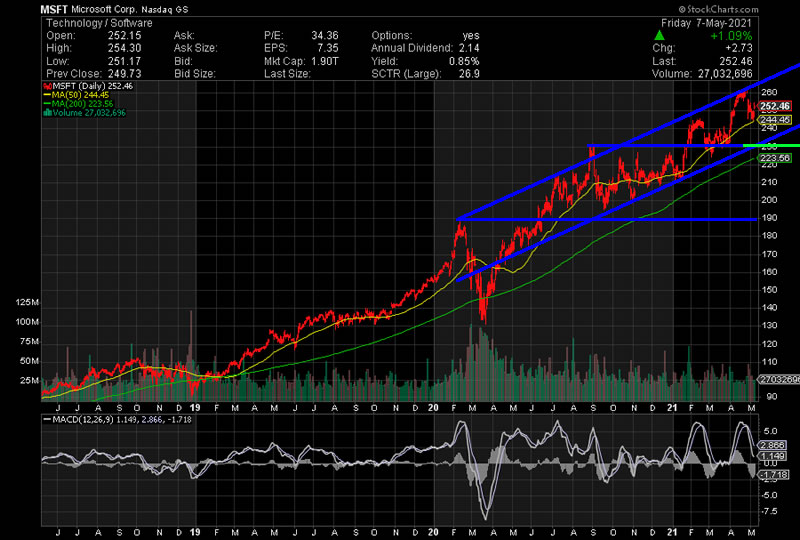Click the -7.5 MACD axis label

(x=770, y=511)
